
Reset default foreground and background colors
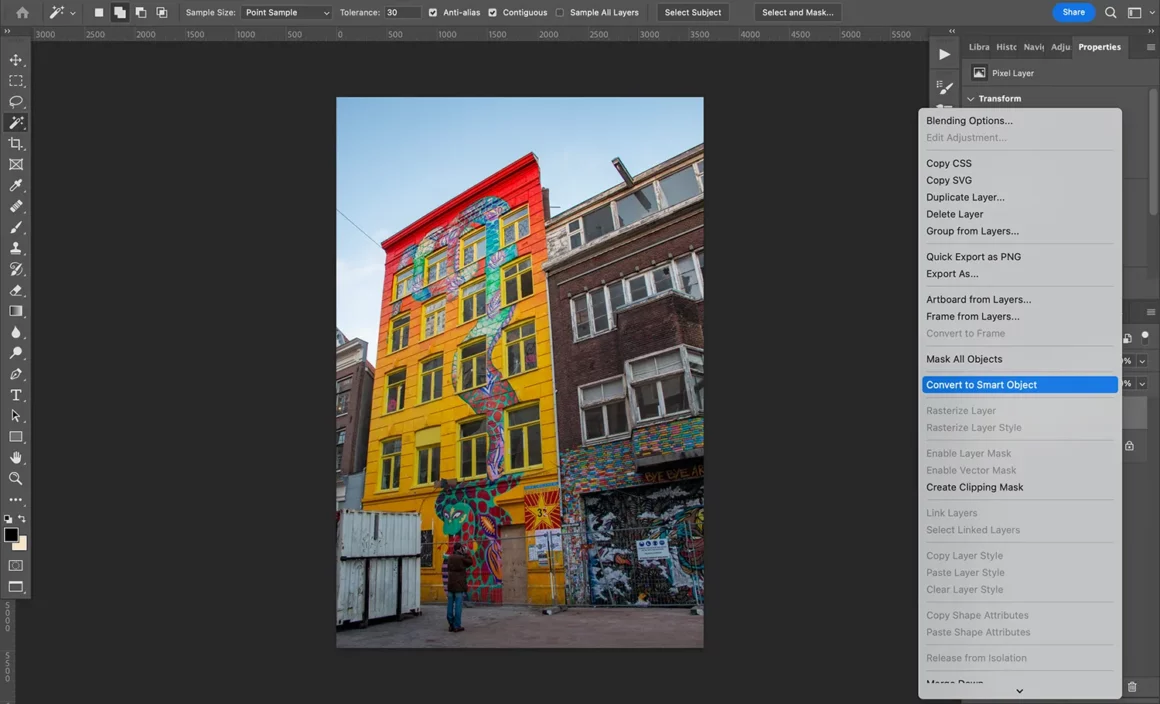click(8, 519)
